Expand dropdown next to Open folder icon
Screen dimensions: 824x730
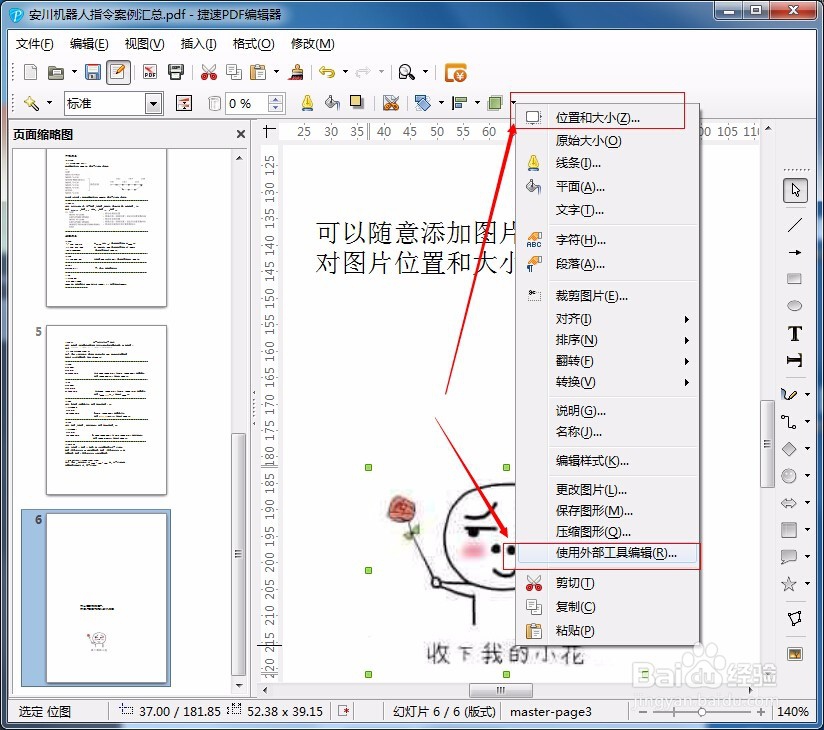point(74,71)
